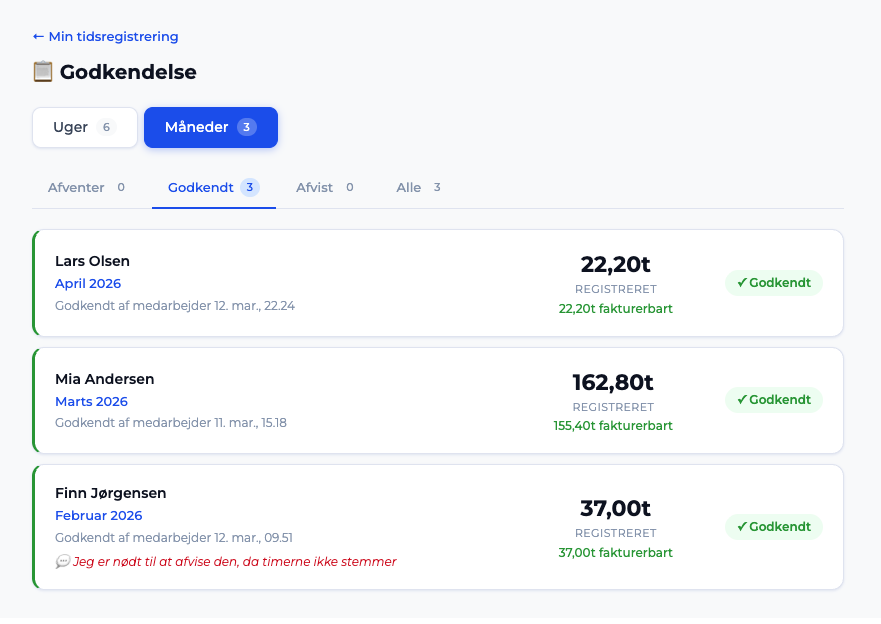Click Godkendt badge on Lars Olsen's row
881x624 pixels.
[773, 283]
